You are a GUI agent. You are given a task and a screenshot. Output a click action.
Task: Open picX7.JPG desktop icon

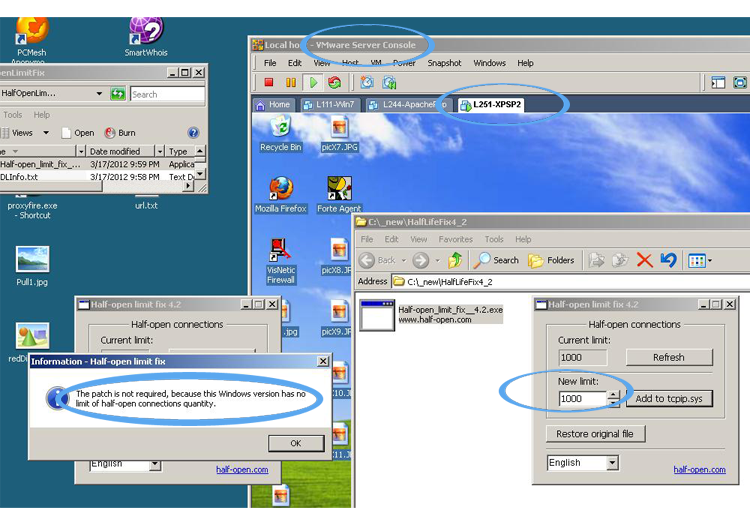pos(340,135)
